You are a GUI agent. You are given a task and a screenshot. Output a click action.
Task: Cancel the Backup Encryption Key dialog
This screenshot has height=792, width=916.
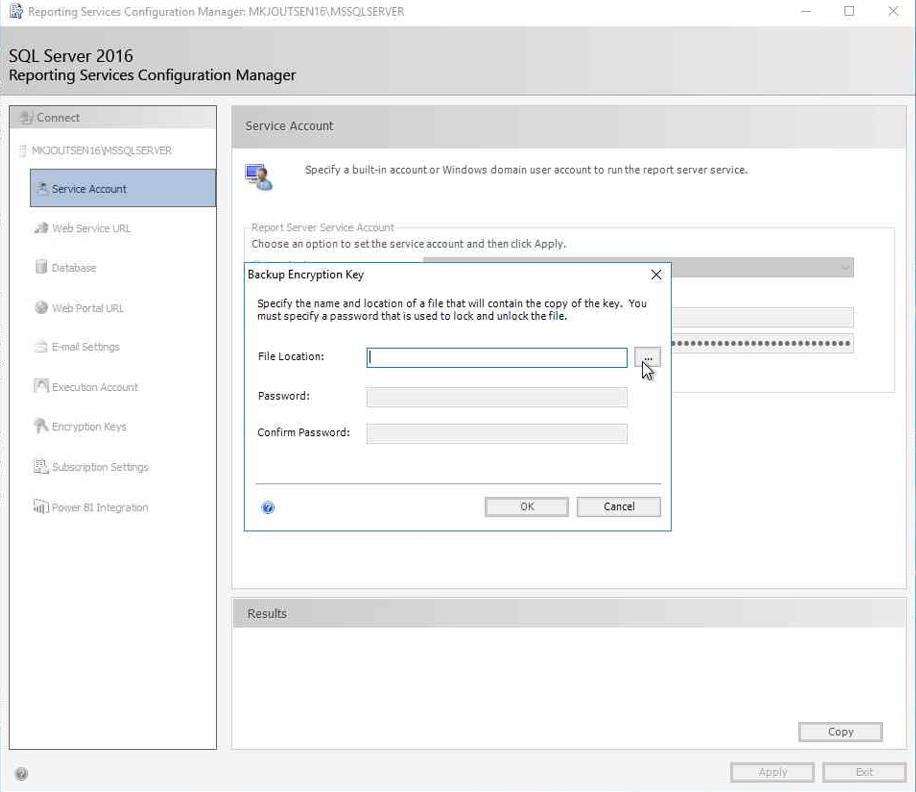pos(619,507)
